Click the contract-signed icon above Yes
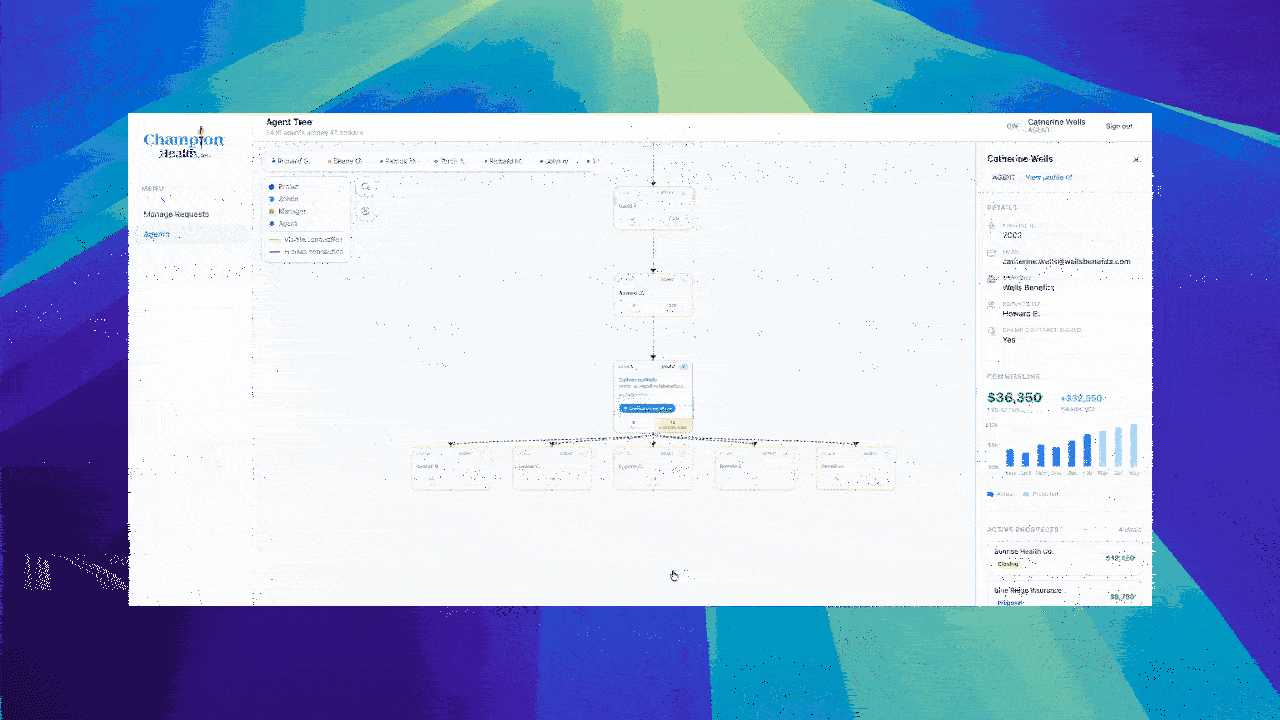The width and height of the screenshot is (1280, 720). 991,331
